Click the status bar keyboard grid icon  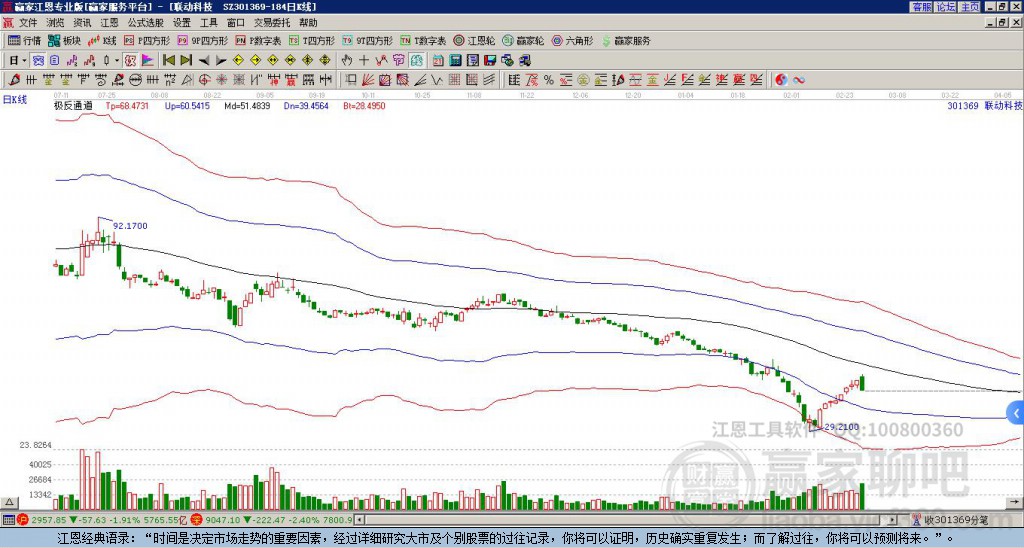click(8, 520)
